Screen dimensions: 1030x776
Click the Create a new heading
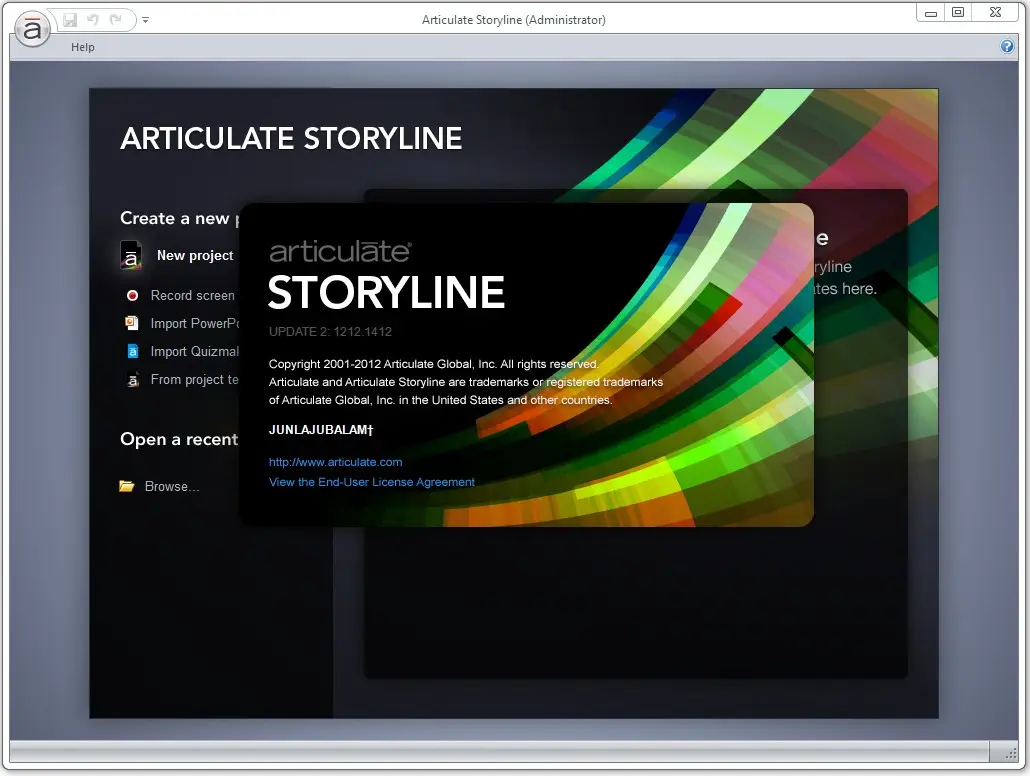(x=179, y=218)
